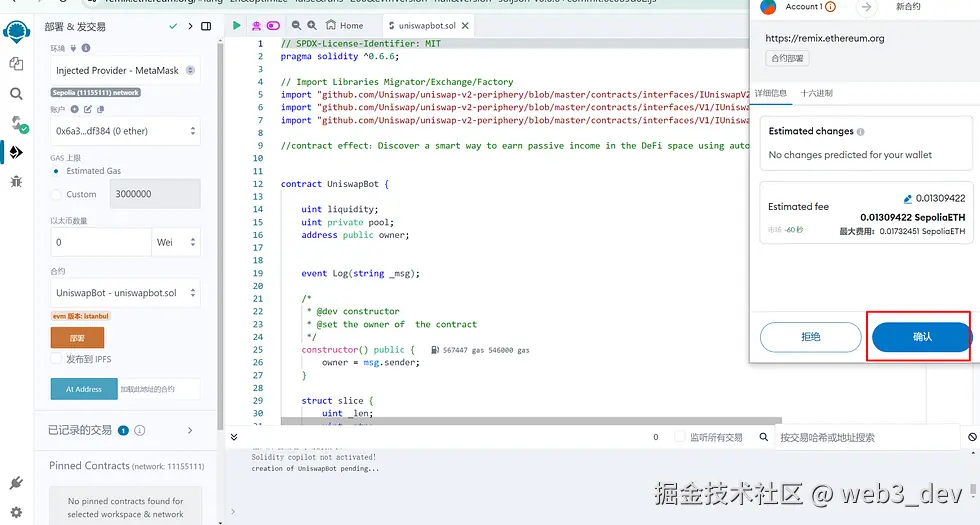980x525 pixels.
Task: Click the clear terminal icon
Action: pyautogui.click(x=972, y=437)
